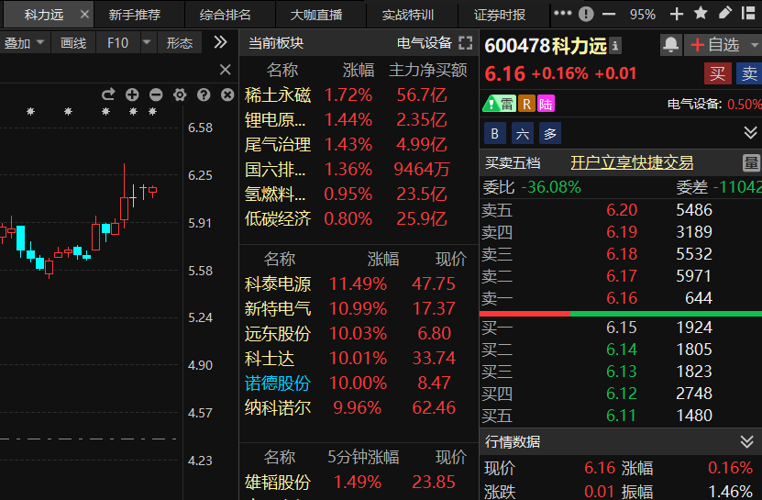Open the three-dots more menu

tap(562, 14)
